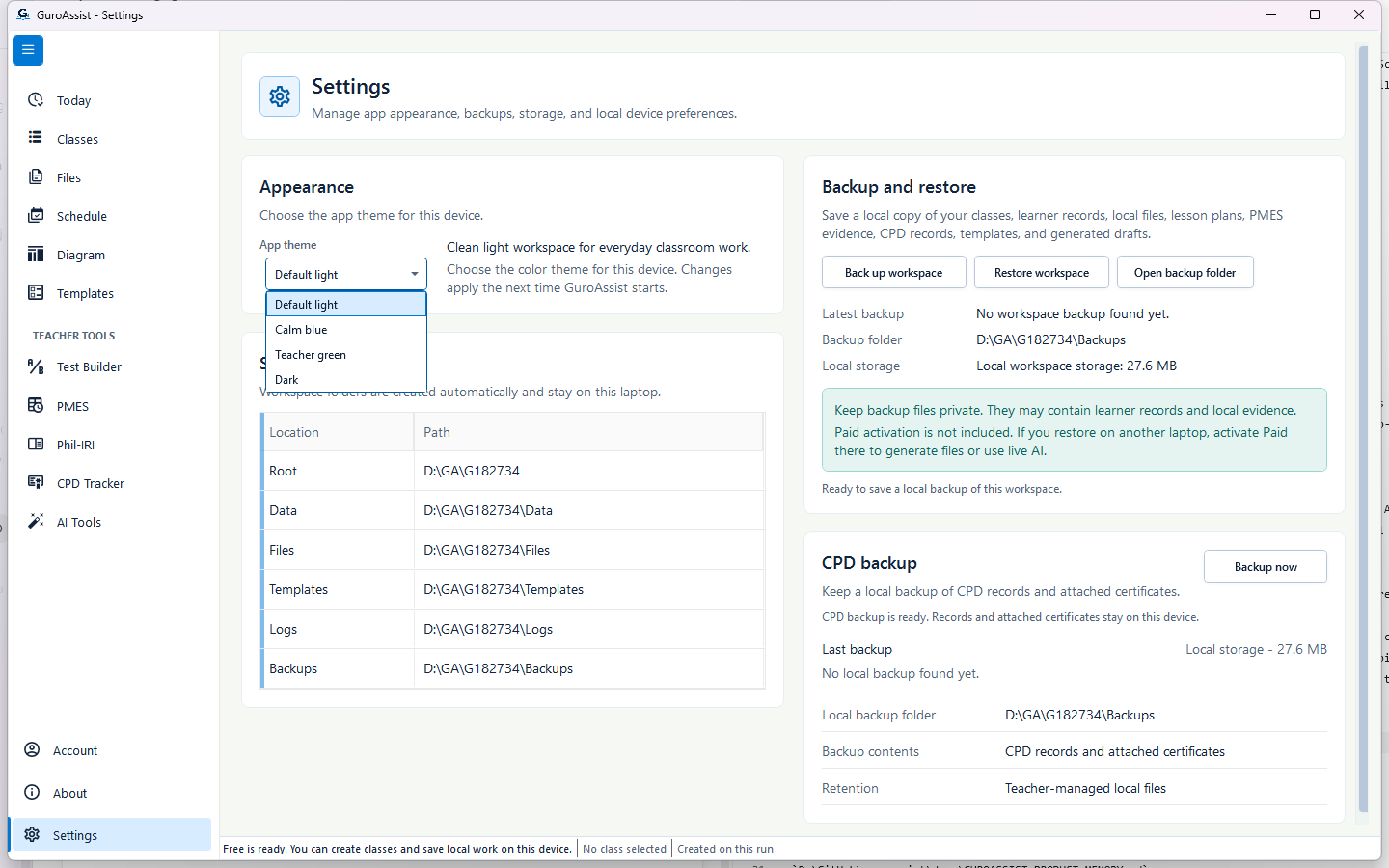This screenshot has height=868, width=1389.
Task: Click the Classes list icon
Action: 36,138
